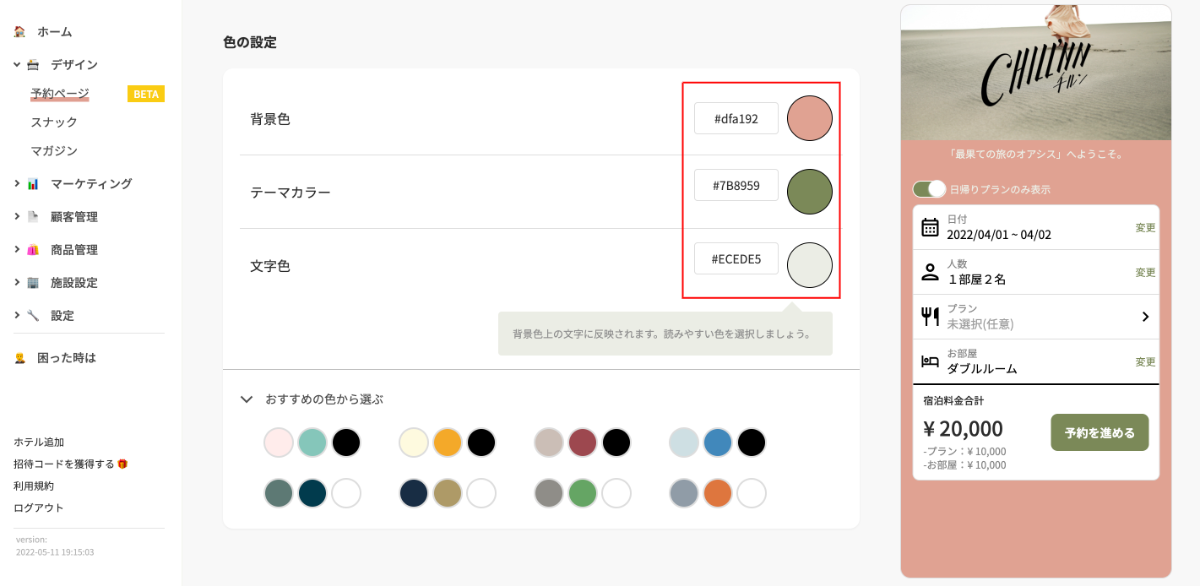
Task: Click the customer management document icon
Action: 33,217
